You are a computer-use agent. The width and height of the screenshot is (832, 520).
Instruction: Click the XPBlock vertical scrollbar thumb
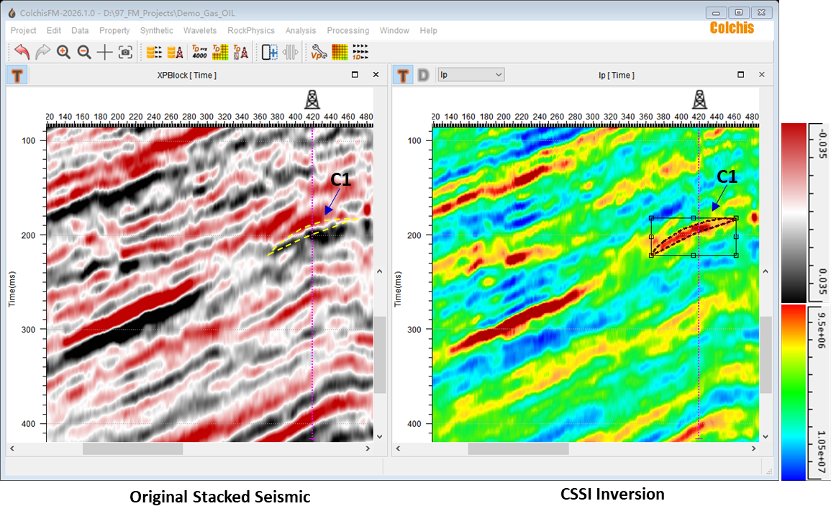pos(379,355)
